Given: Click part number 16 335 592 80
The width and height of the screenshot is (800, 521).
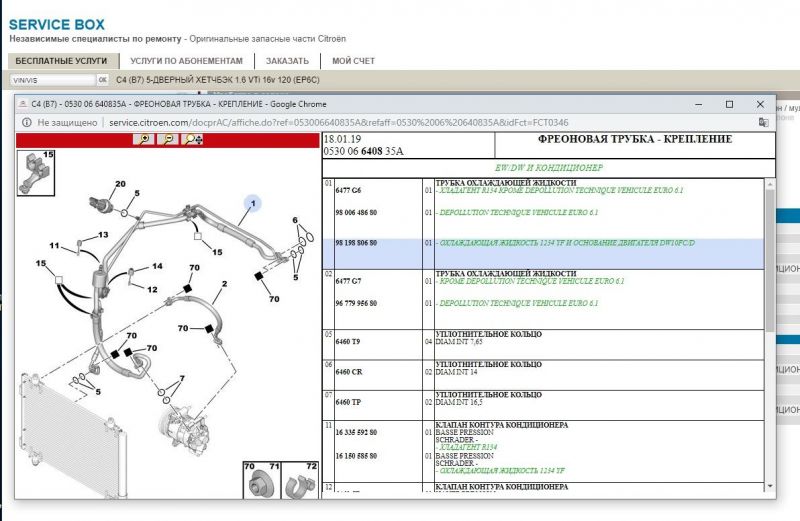Looking at the screenshot, I should click(356, 432).
